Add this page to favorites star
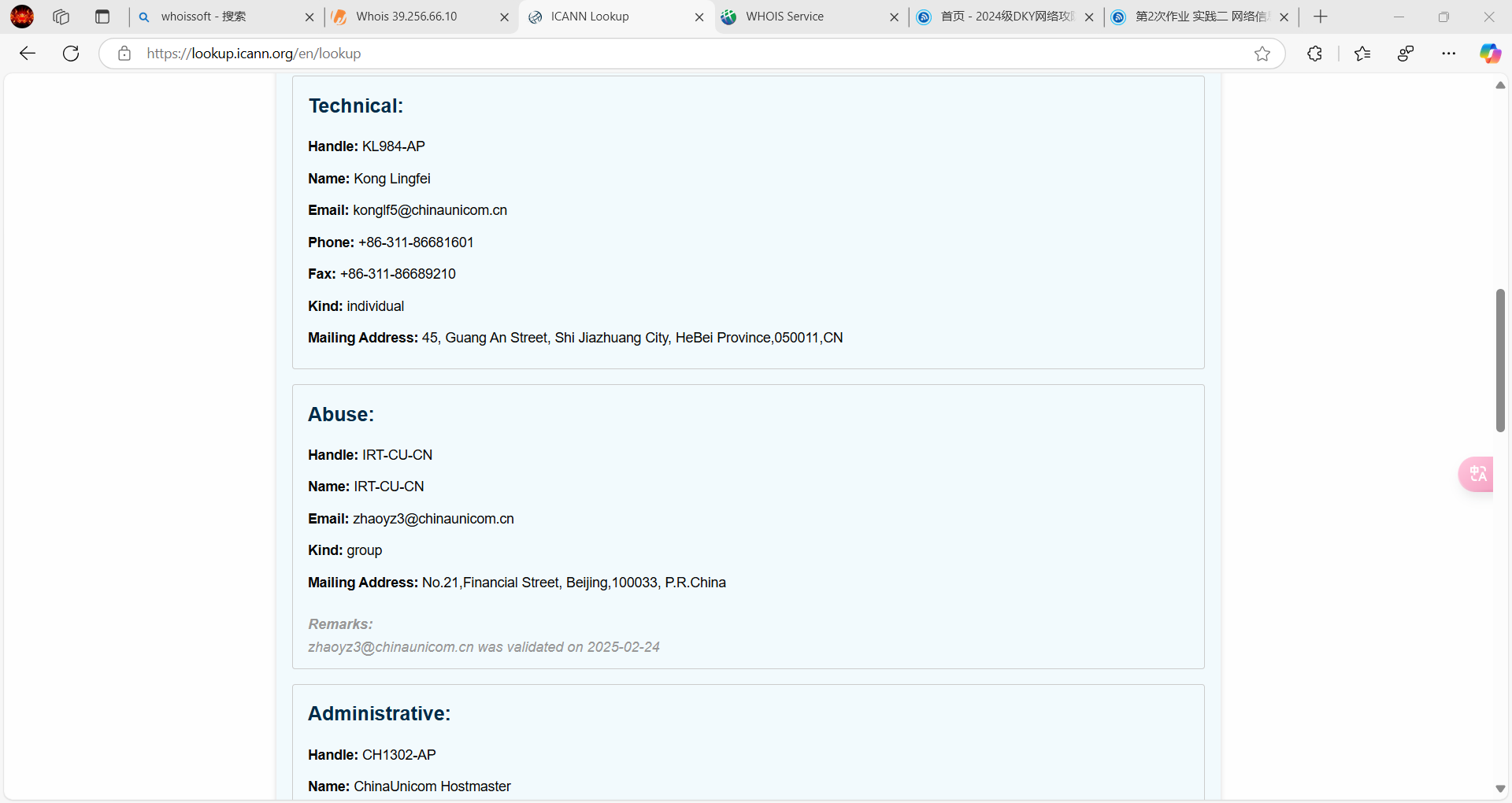This screenshot has width=1512, height=803. click(x=1262, y=54)
